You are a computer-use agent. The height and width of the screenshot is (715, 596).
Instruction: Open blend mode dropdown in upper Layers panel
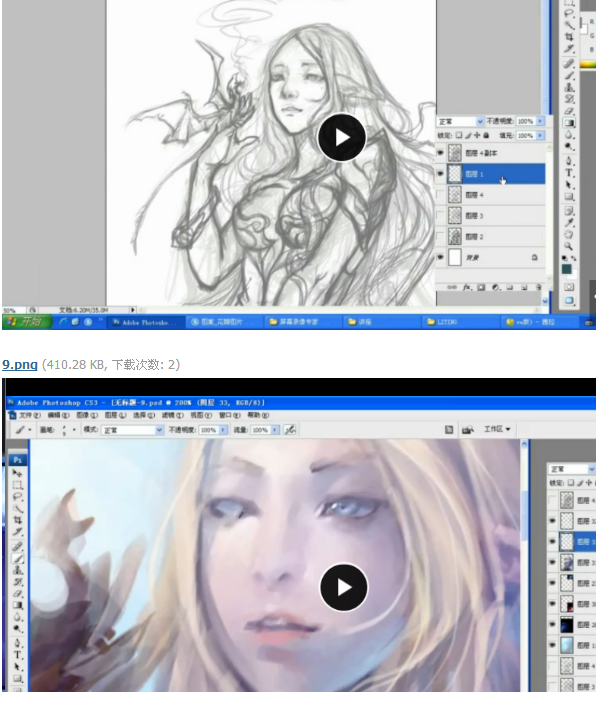coord(460,122)
